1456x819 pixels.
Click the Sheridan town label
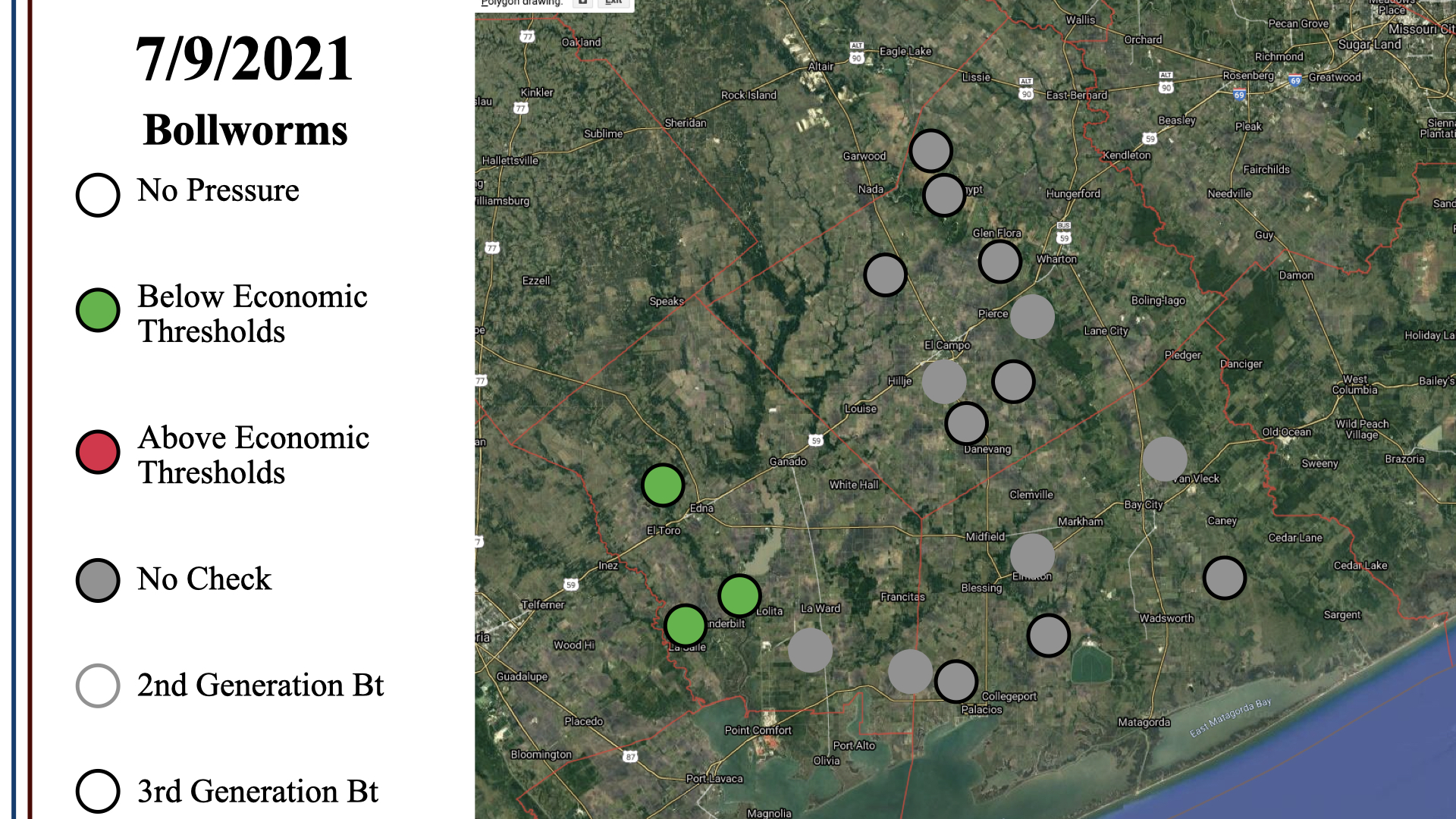(685, 124)
